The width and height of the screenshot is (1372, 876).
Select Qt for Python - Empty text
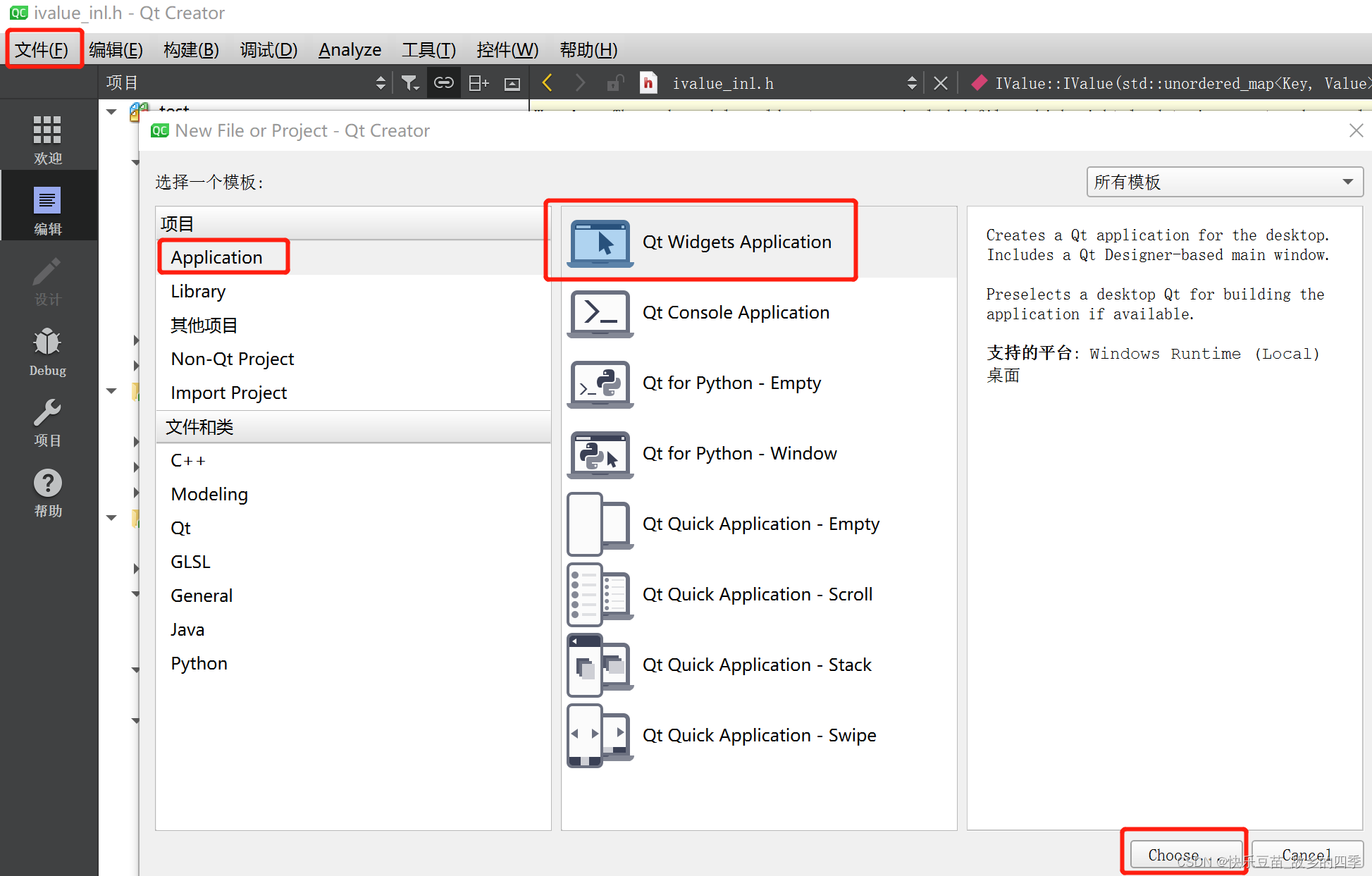pos(731,383)
